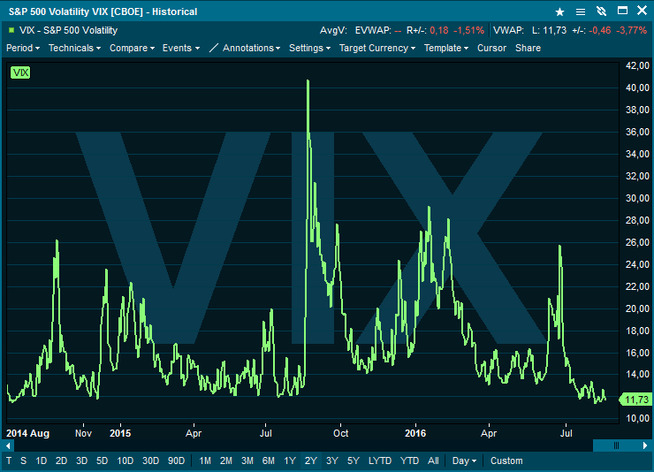Image resolution: width=654 pixels, height=472 pixels.
Task: Open the Annotations dropdown
Action: coord(251,48)
